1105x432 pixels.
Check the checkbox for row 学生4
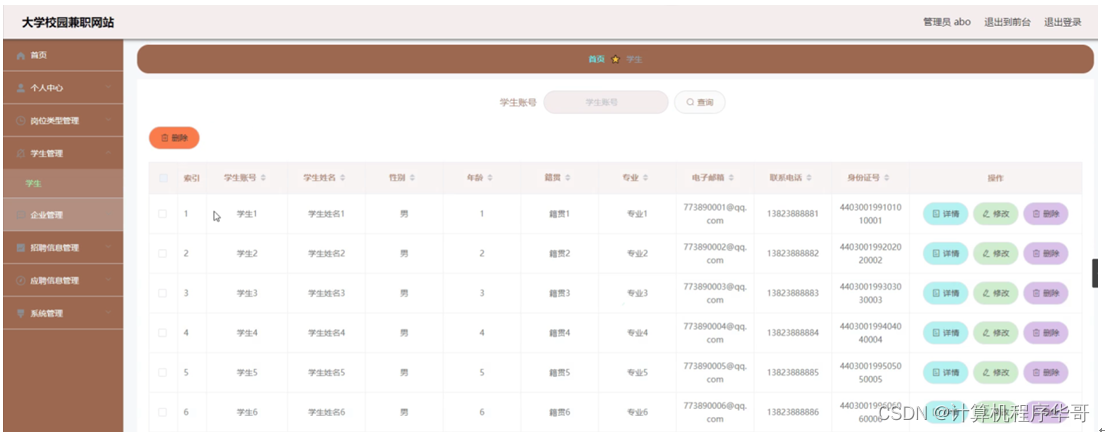click(x=163, y=333)
